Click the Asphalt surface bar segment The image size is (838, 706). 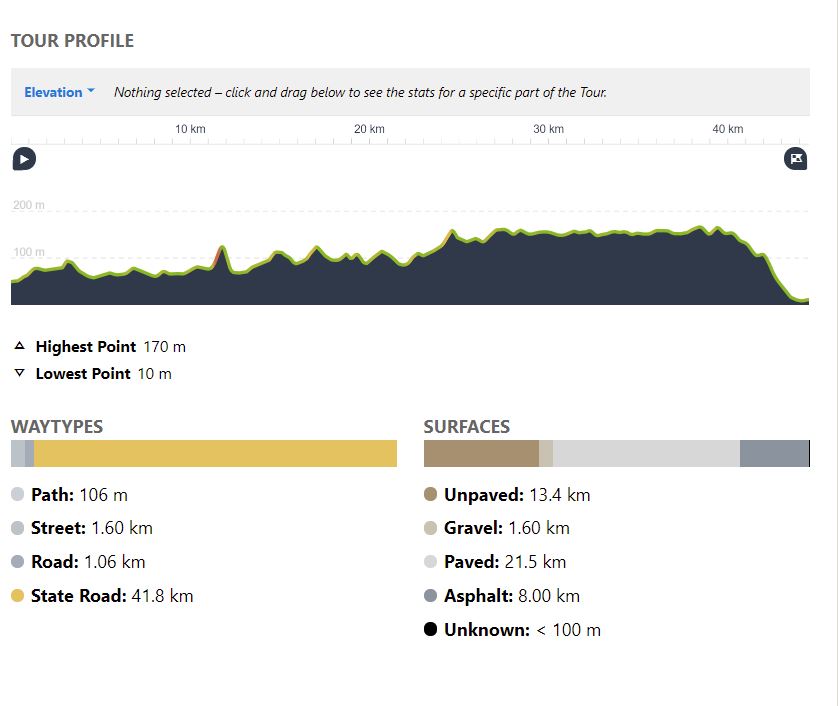(x=773, y=453)
